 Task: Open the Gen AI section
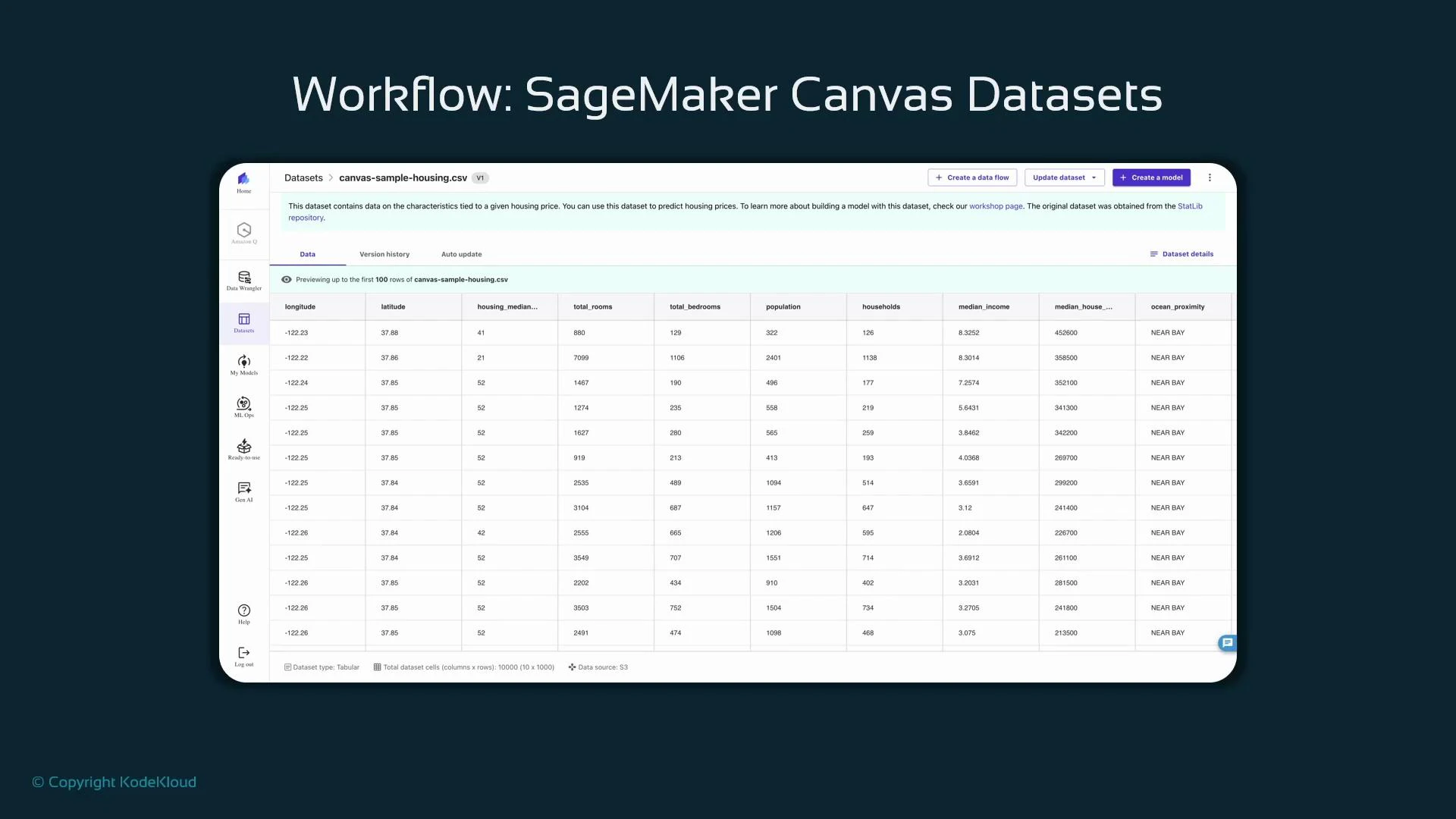[x=243, y=490]
